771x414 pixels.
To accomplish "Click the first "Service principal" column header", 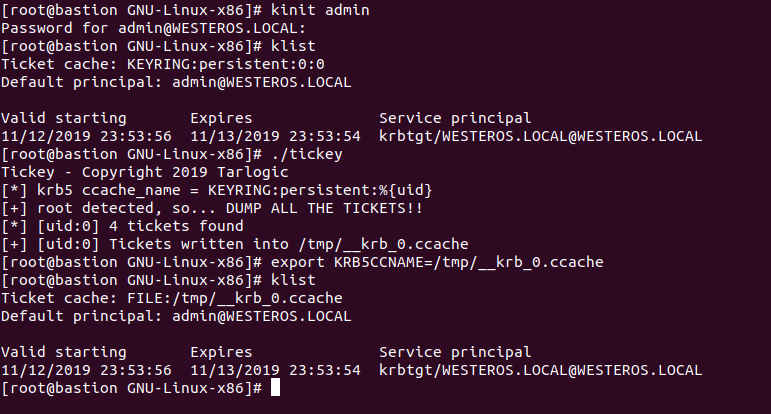I will [455, 118].
